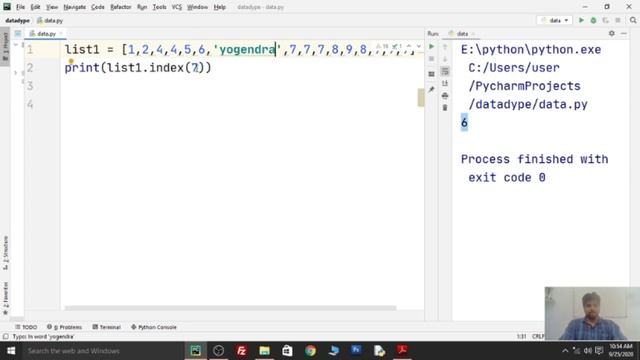Toggle soft-wrap in Run console
This screenshot has width=640, height=360.
coord(445,71)
